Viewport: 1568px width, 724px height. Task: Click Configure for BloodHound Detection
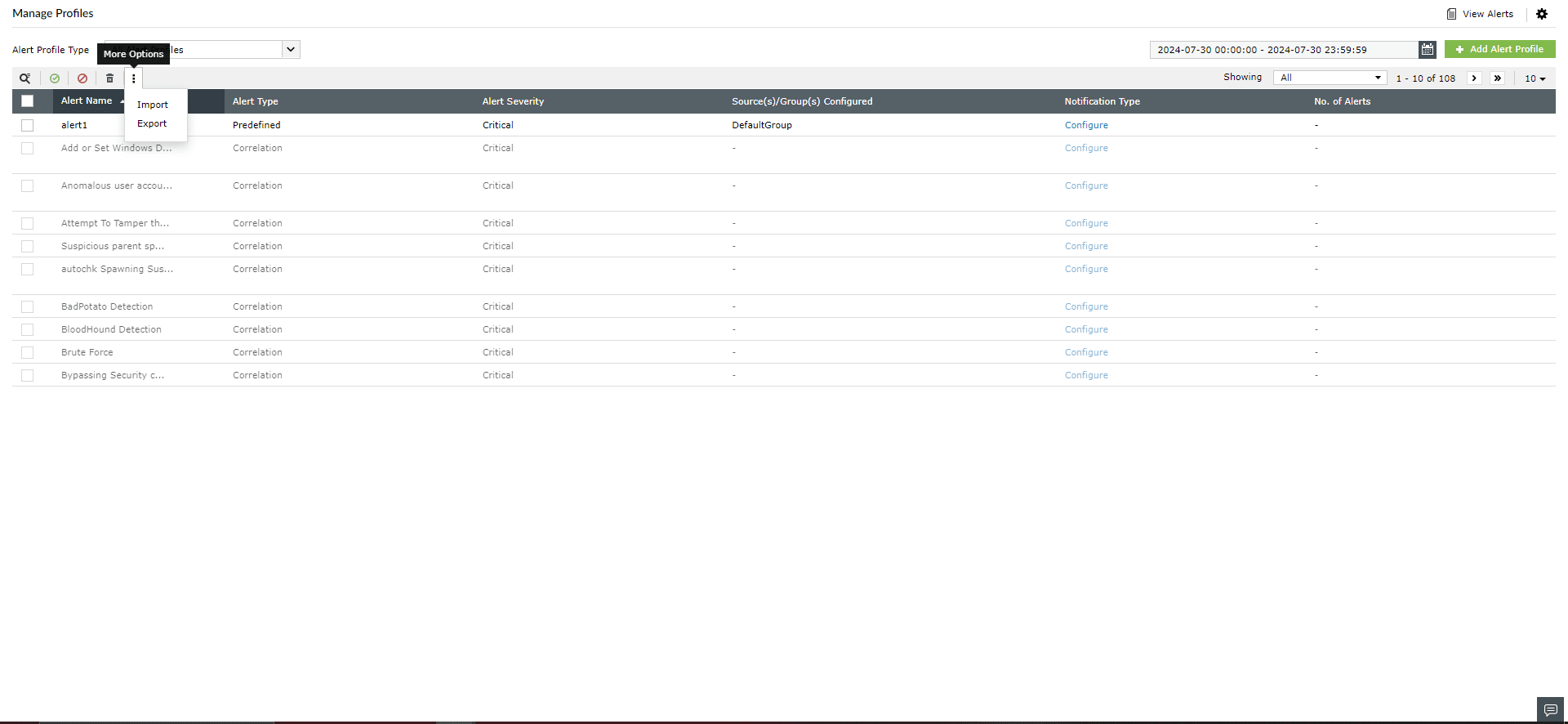1086,329
